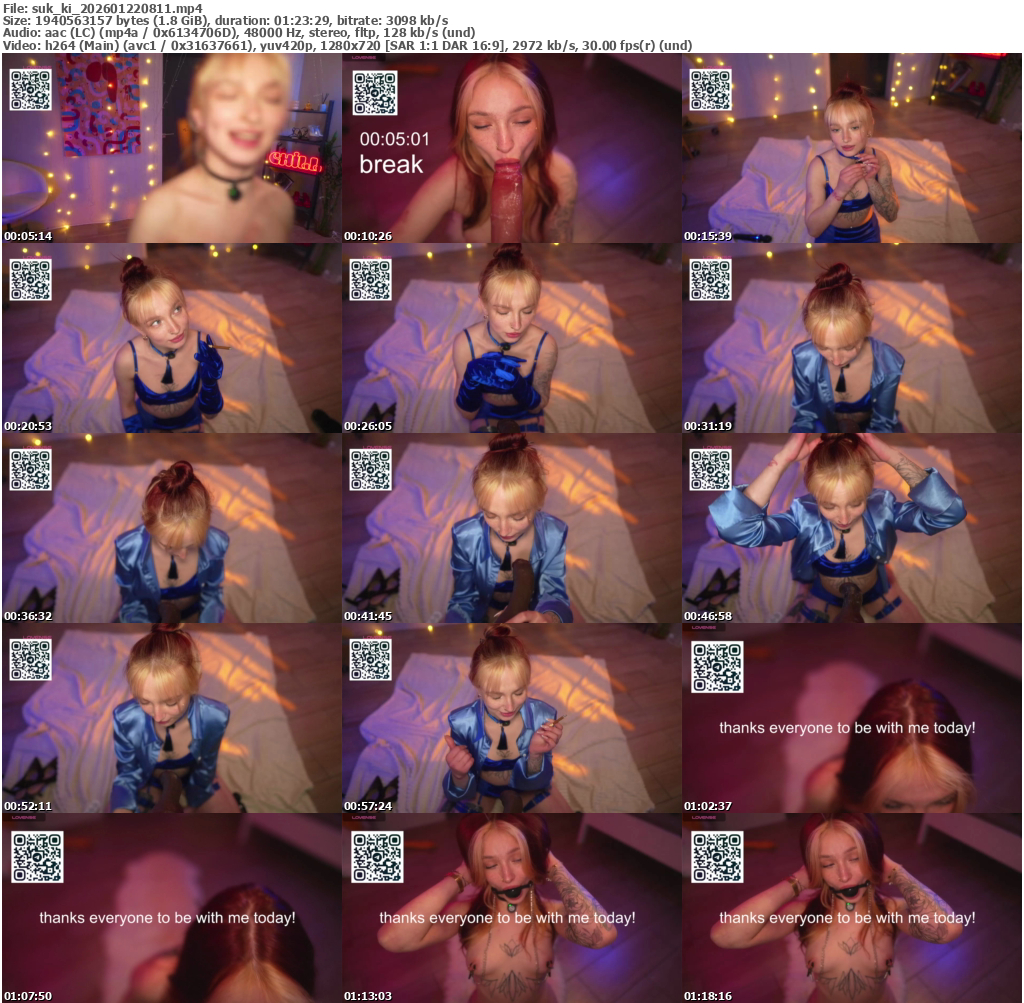The width and height of the screenshot is (1024, 1003).
Task: Click the QR code in the 00:26:05 frame
Action: click(370, 279)
